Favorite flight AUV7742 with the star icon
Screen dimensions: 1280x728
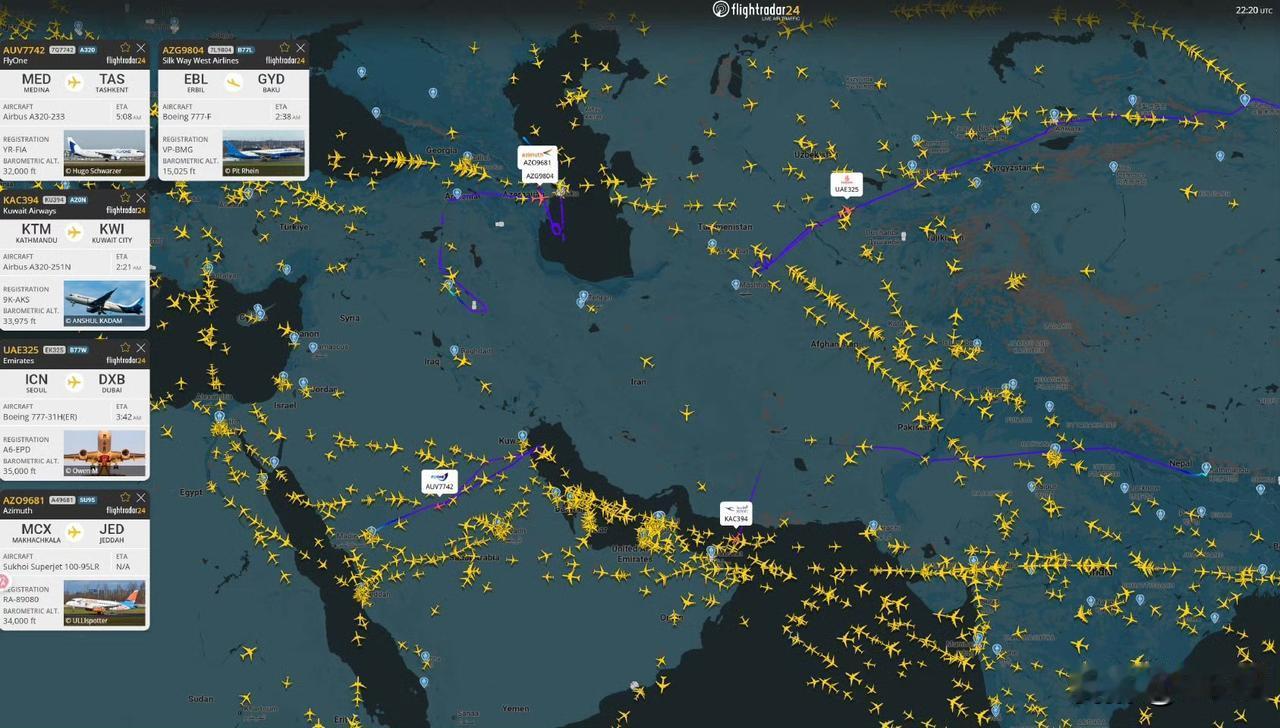click(125, 48)
